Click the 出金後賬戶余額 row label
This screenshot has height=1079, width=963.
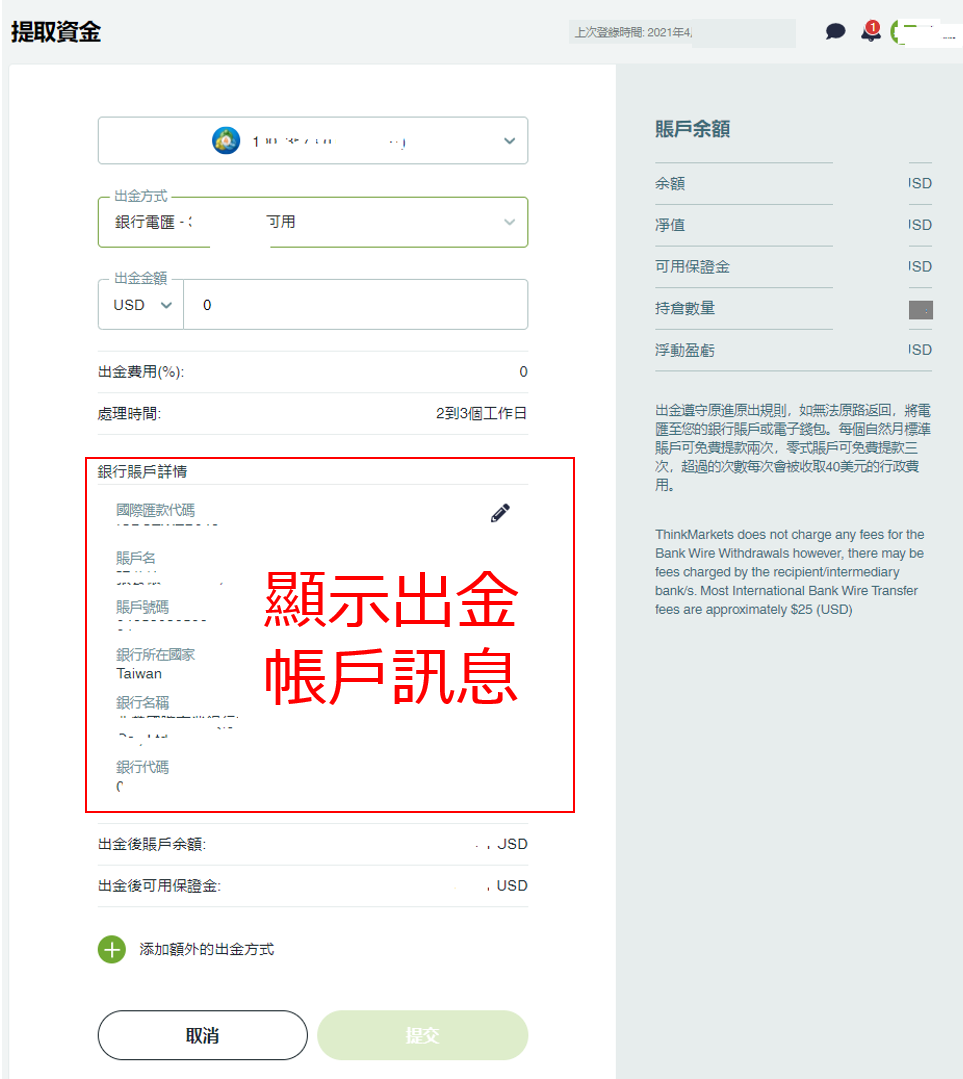pyautogui.click(x=152, y=844)
